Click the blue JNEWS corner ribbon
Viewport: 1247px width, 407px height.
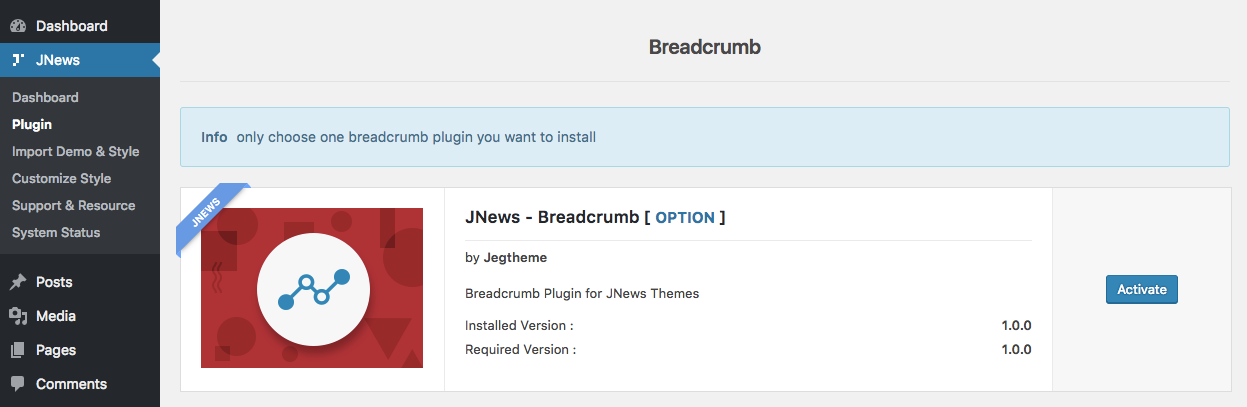[206, 213]
